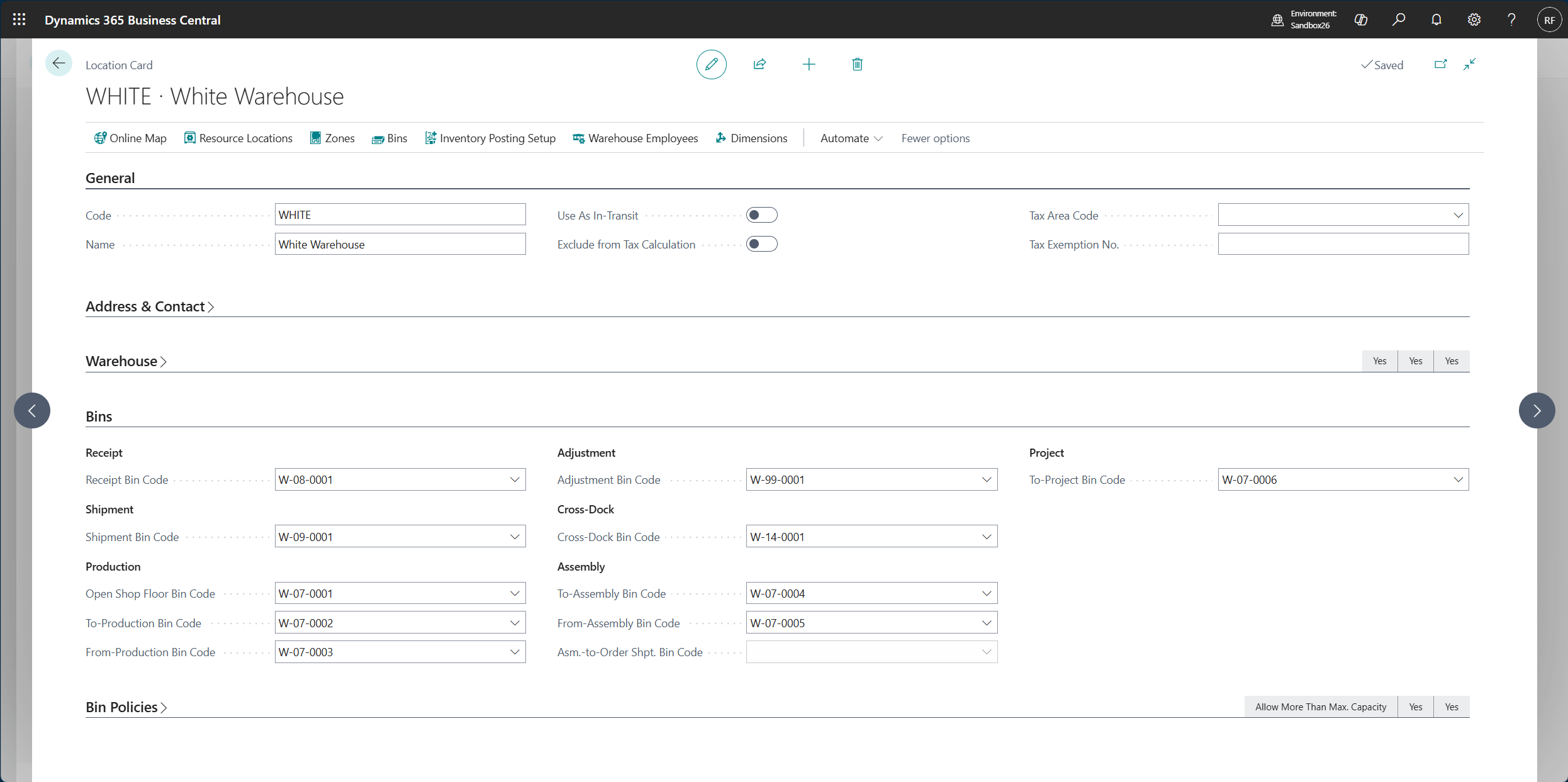Expand the Warehouse section
The height and width of the screenshot is (782, 1568).
tap(126, 361)
